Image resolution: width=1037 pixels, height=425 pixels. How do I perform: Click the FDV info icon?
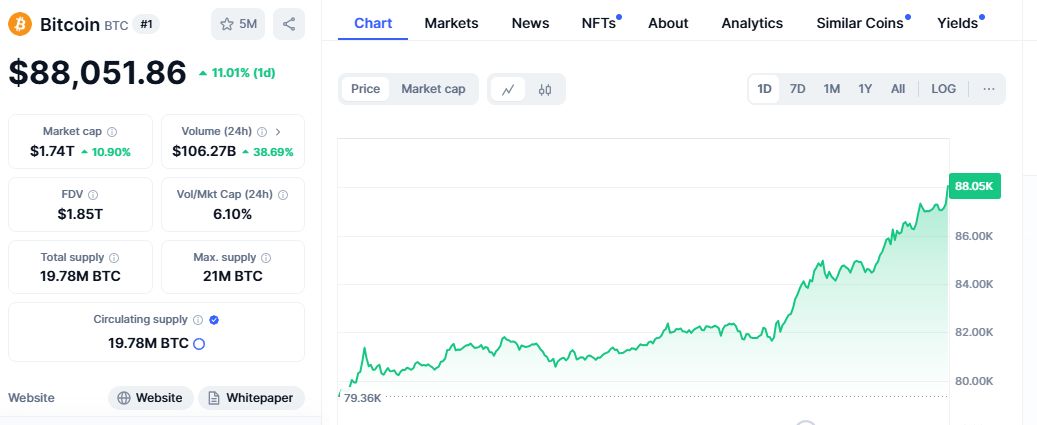pos(93,194)
